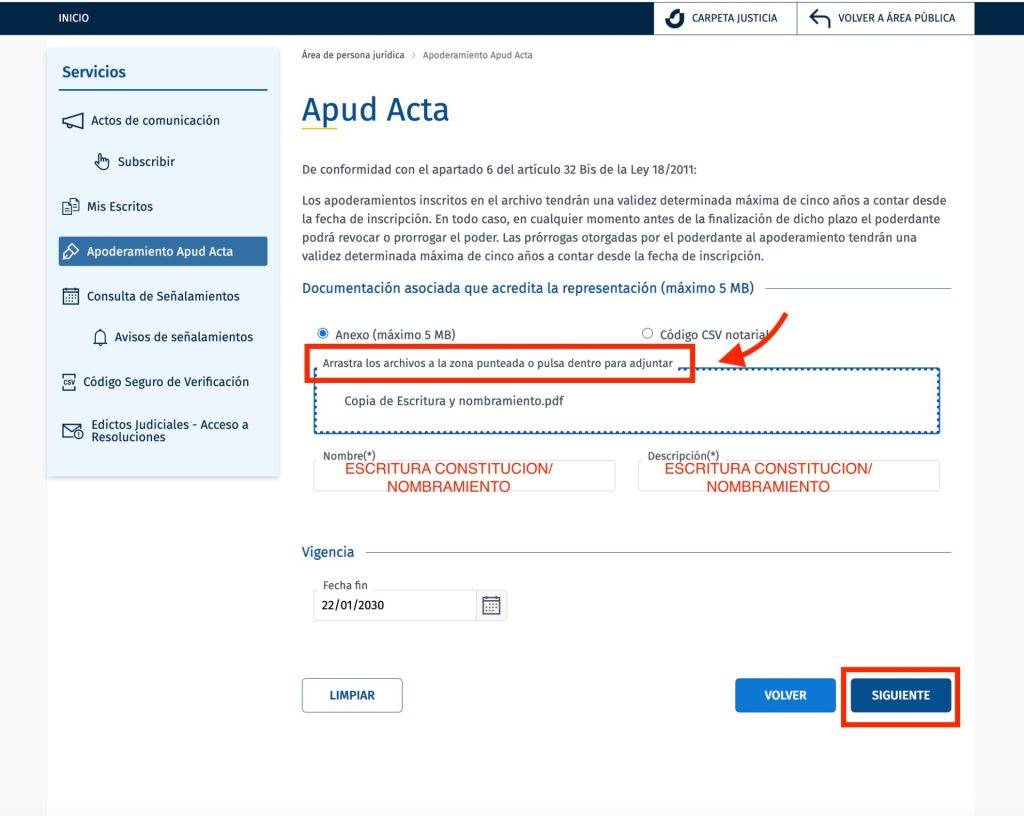This screenshot has width=1024, height=816.
Task: Click the Área de persona jurídica breadcrumb
Action: tap(352, 55)
